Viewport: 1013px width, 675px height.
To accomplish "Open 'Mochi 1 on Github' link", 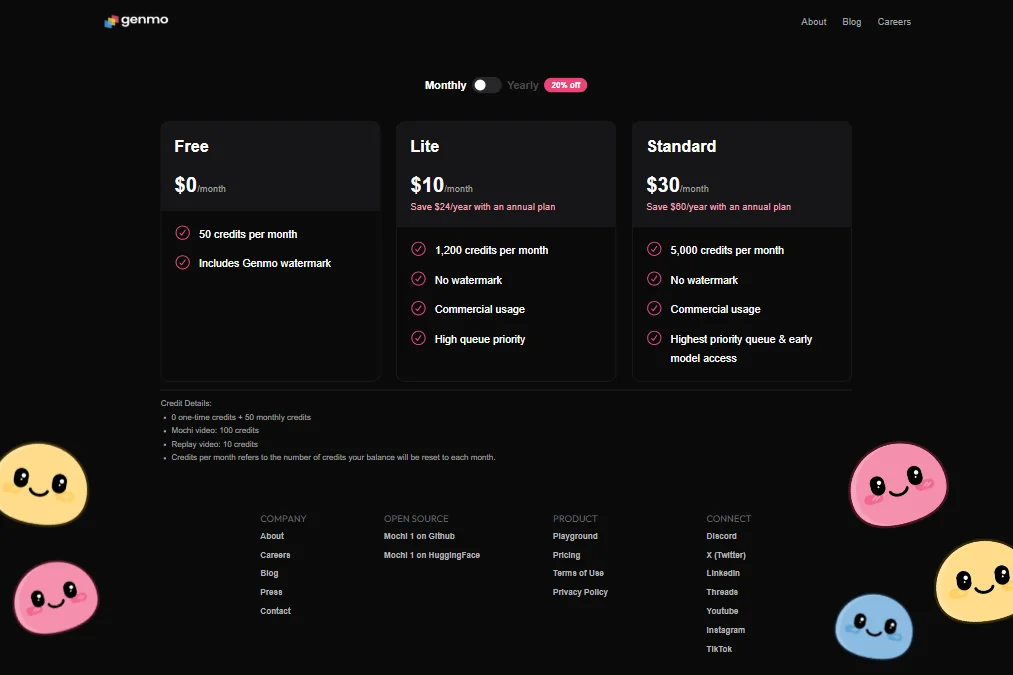I will 419,536.
